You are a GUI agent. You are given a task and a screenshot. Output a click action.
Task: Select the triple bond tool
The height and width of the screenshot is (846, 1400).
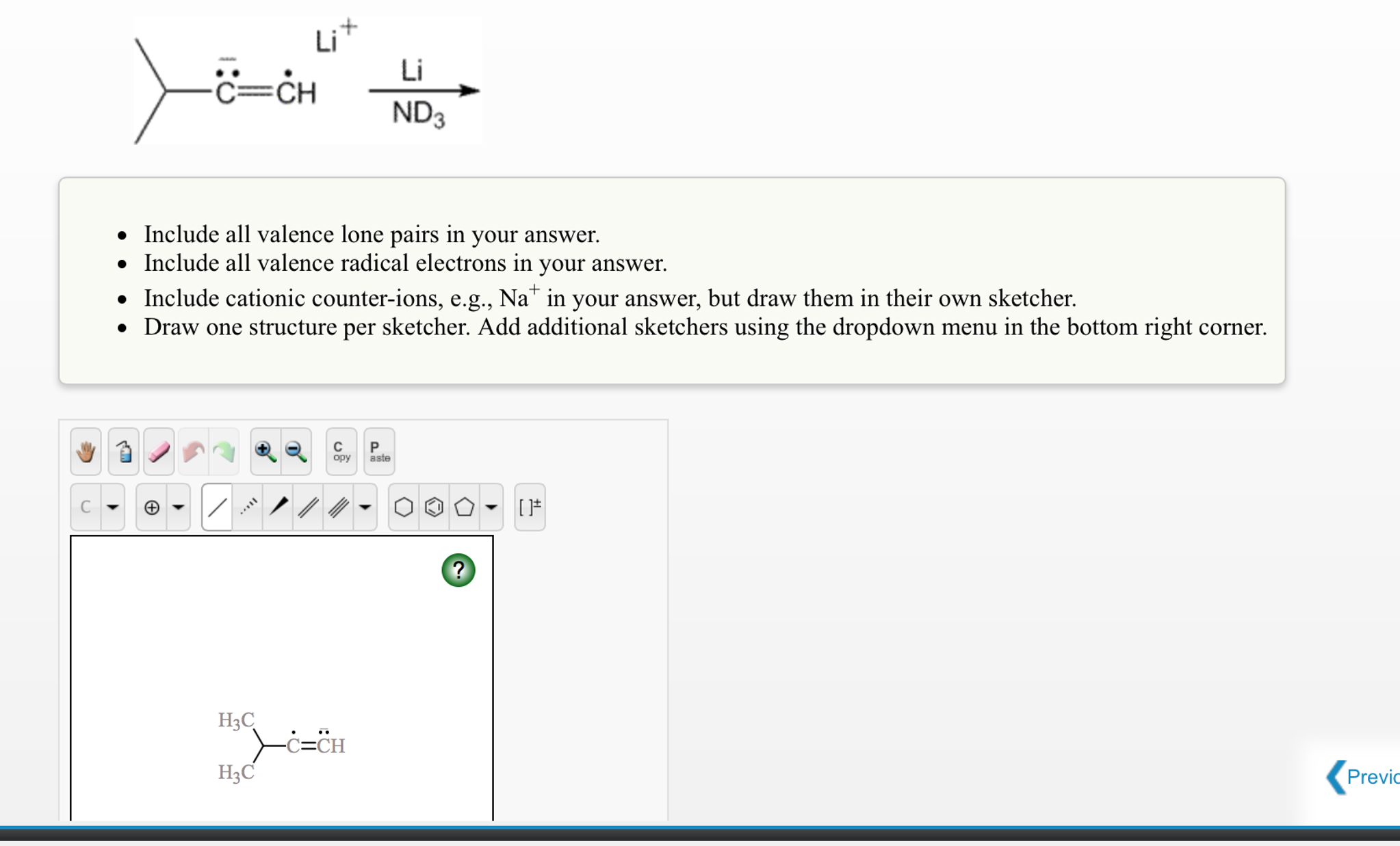pos(339,507)
